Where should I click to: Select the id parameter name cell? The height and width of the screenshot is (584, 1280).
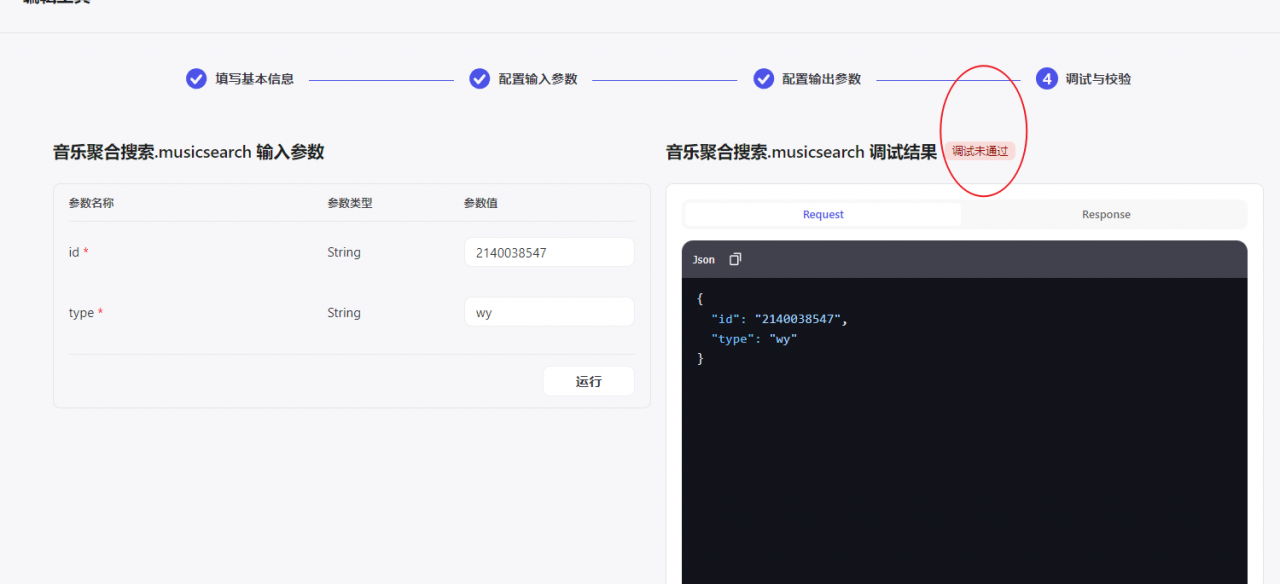pyautogui.click(x=78, y=252)
